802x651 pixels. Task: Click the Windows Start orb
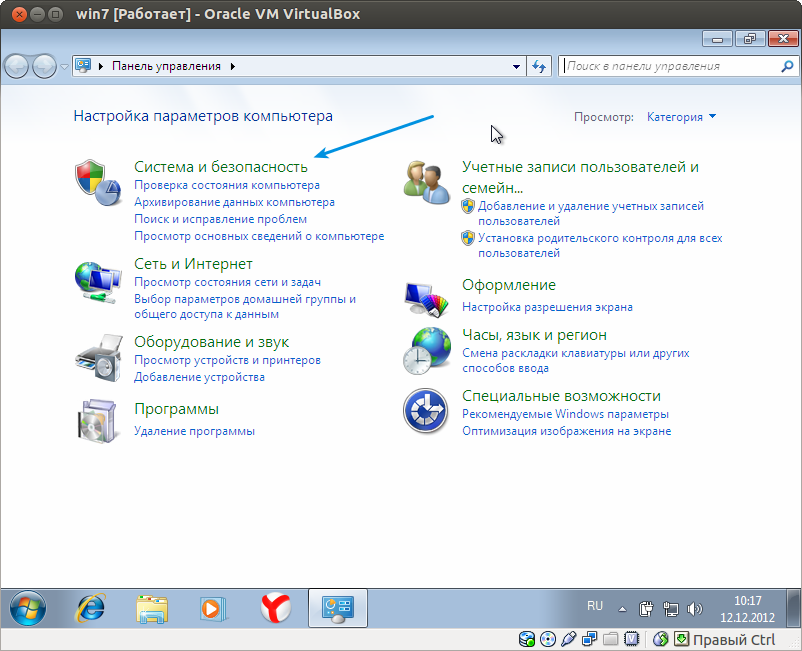coord(28,608)
